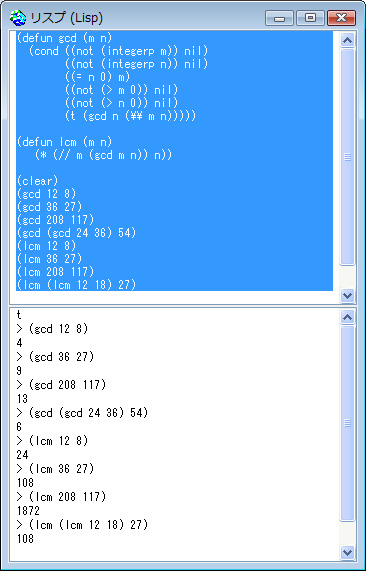366x571 pixels.
Task: Close the Lisp window
Action: point(341,18)
